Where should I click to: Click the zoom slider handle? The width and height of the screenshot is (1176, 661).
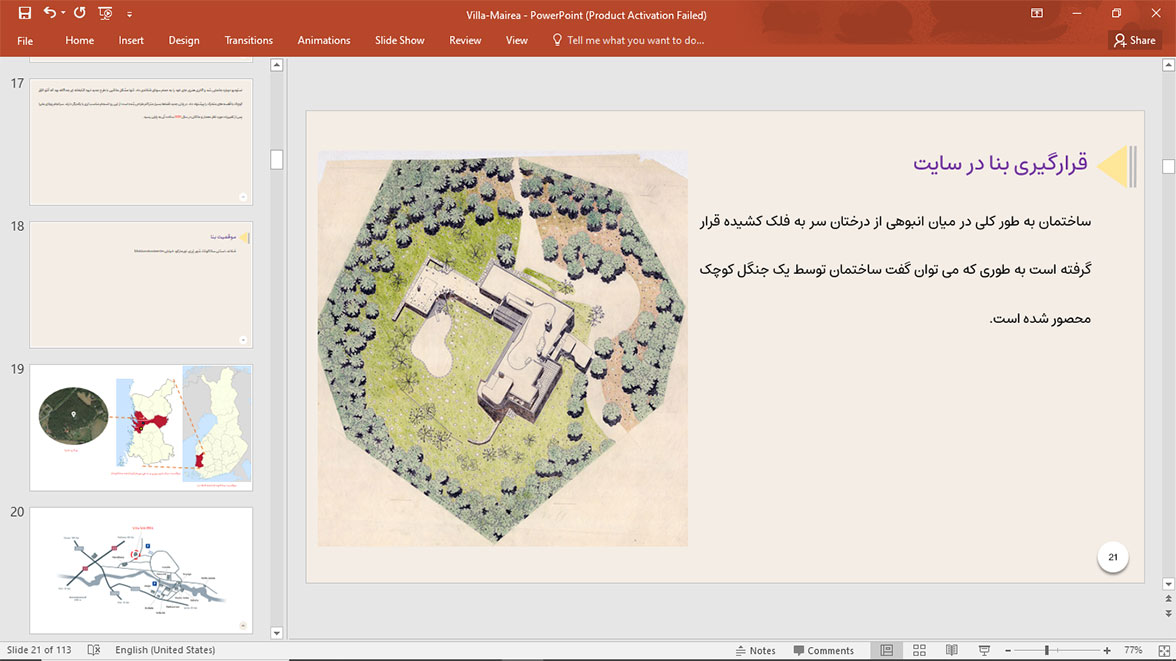point(1047,650)
